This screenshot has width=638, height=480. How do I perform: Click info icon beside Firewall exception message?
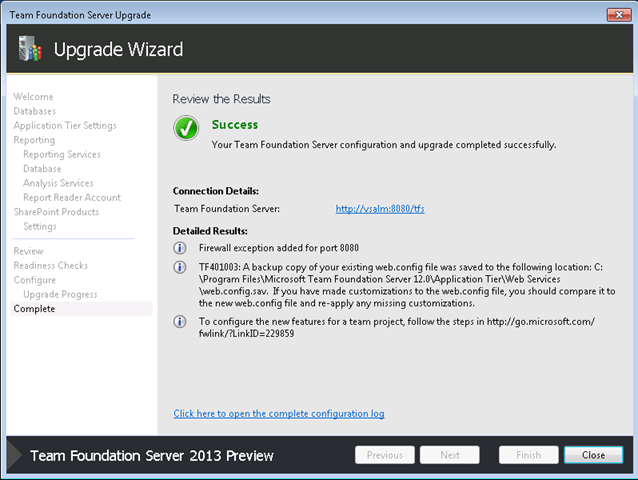tap(180, 248)
